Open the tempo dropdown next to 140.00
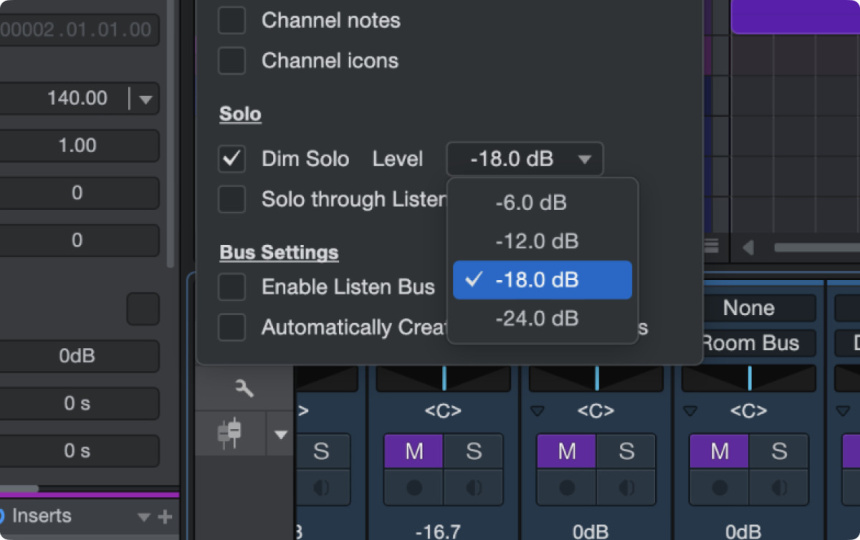Screen dimensions: 860x540 145,99
